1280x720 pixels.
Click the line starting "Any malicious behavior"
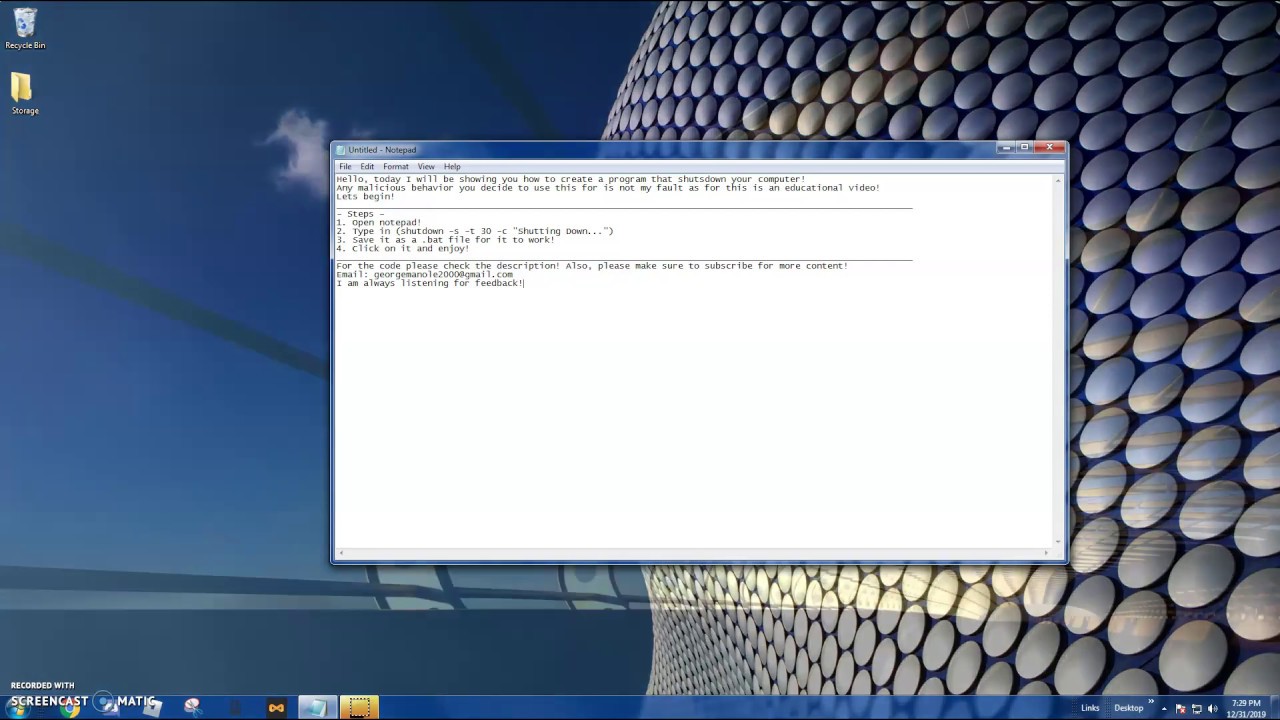[608, 188]
